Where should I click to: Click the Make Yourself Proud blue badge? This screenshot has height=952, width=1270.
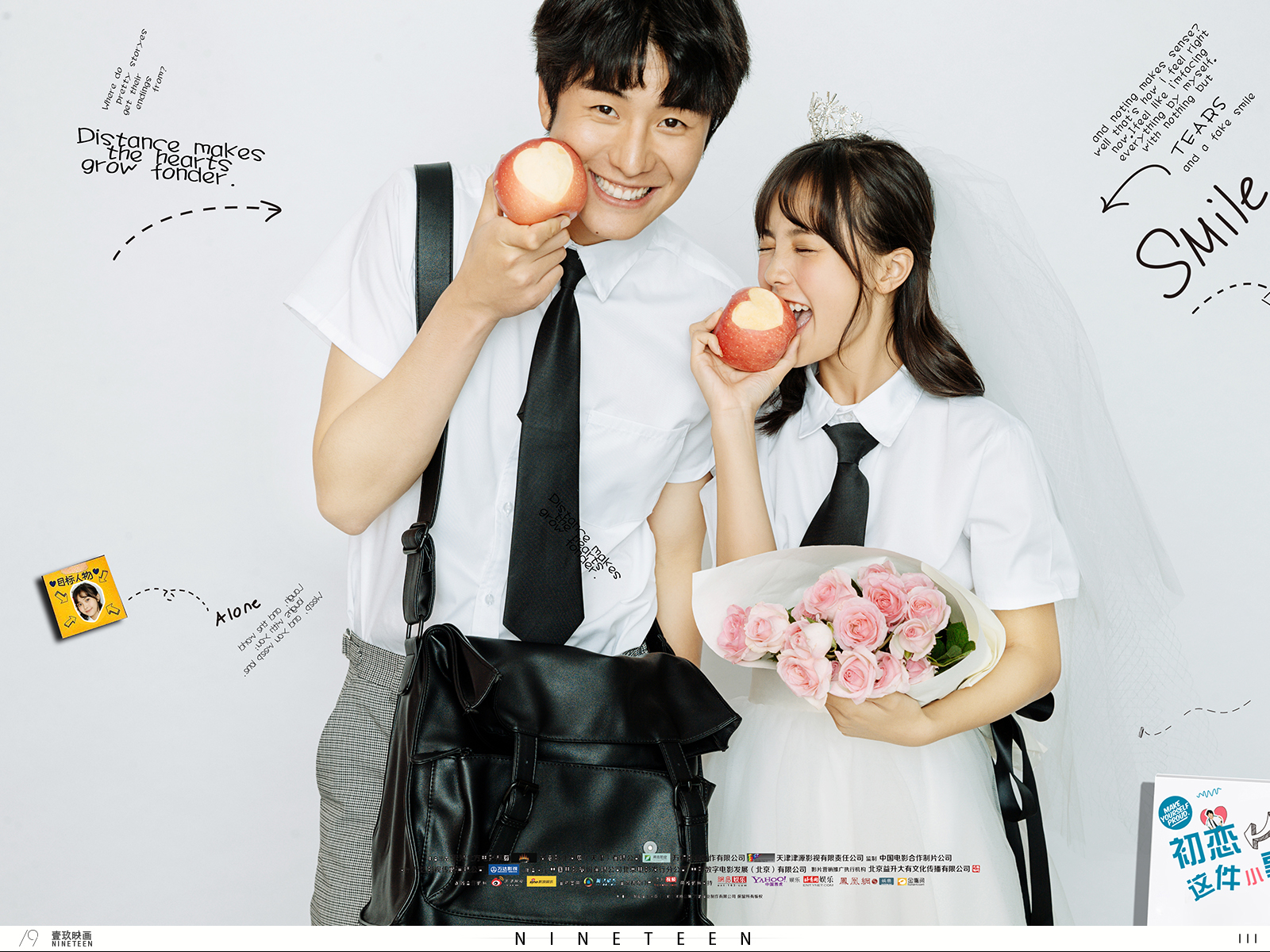click(1175, 813)
